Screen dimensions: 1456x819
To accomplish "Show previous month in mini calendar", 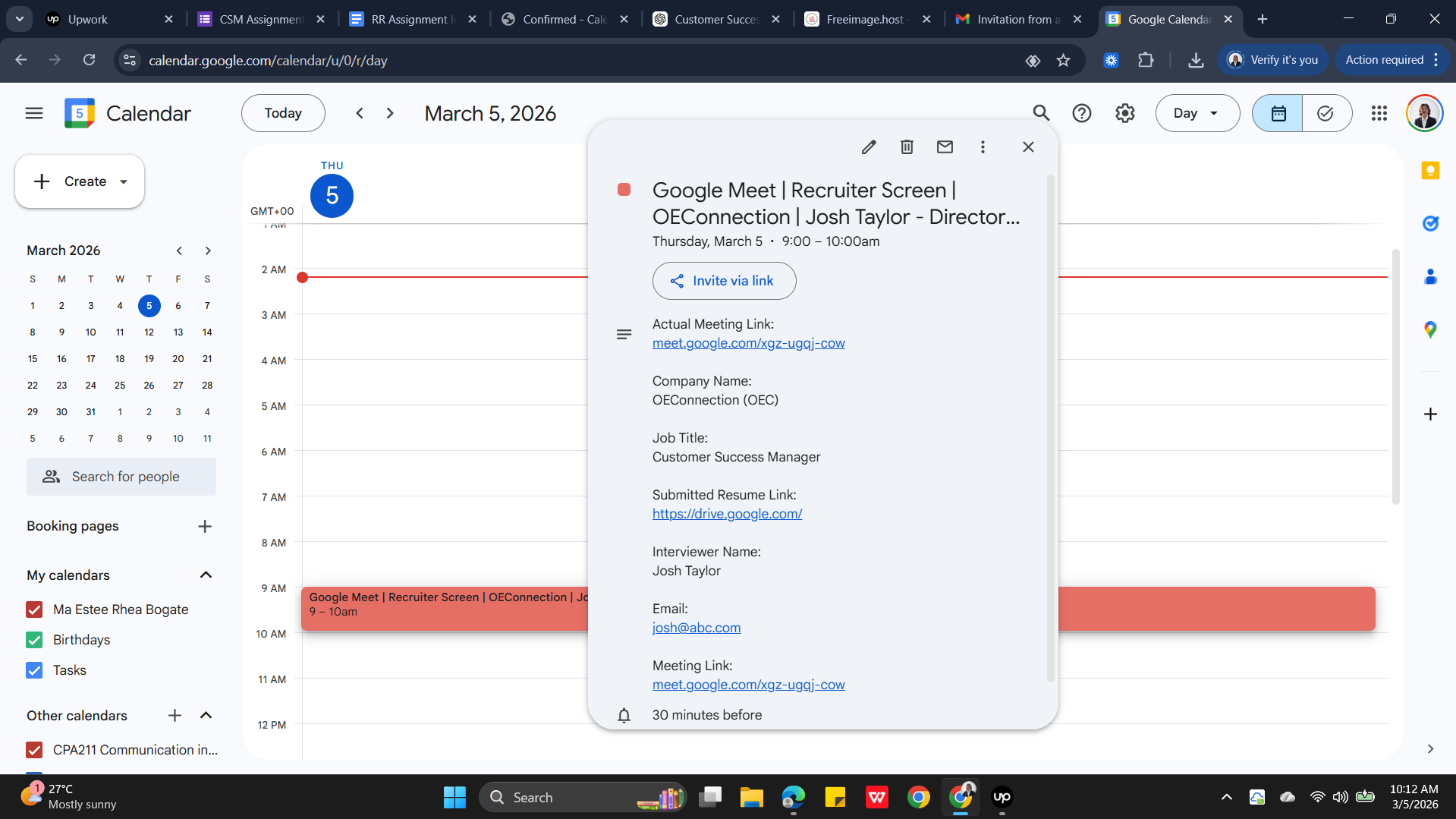I will pyautogui.click(x=179, y=250).
